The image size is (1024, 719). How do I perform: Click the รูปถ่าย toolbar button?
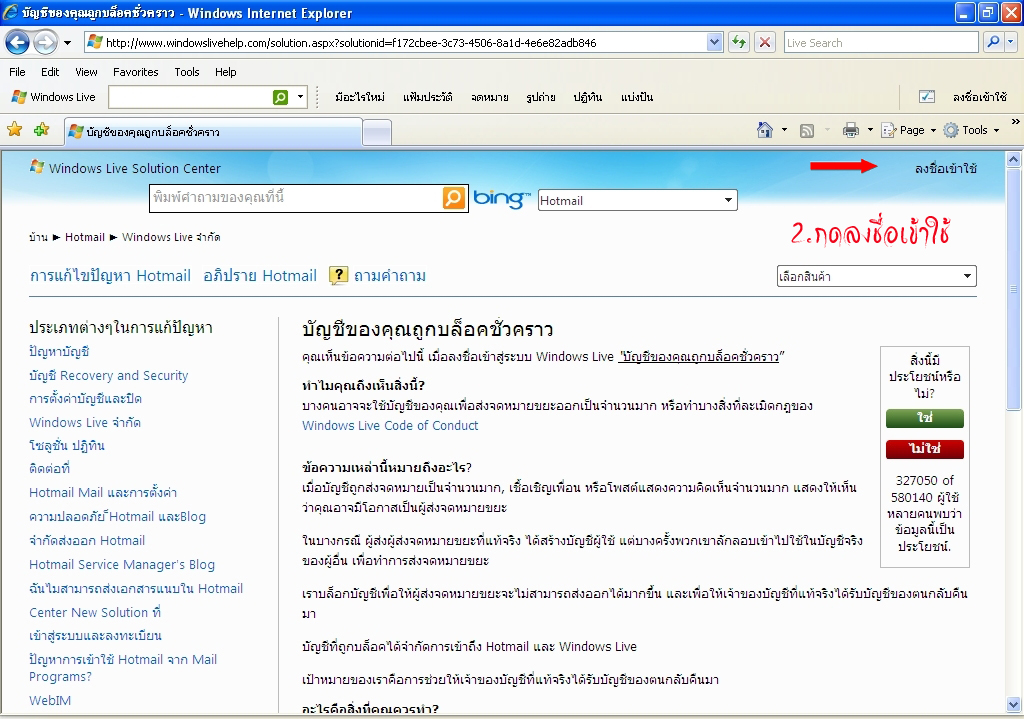[541, 97]
